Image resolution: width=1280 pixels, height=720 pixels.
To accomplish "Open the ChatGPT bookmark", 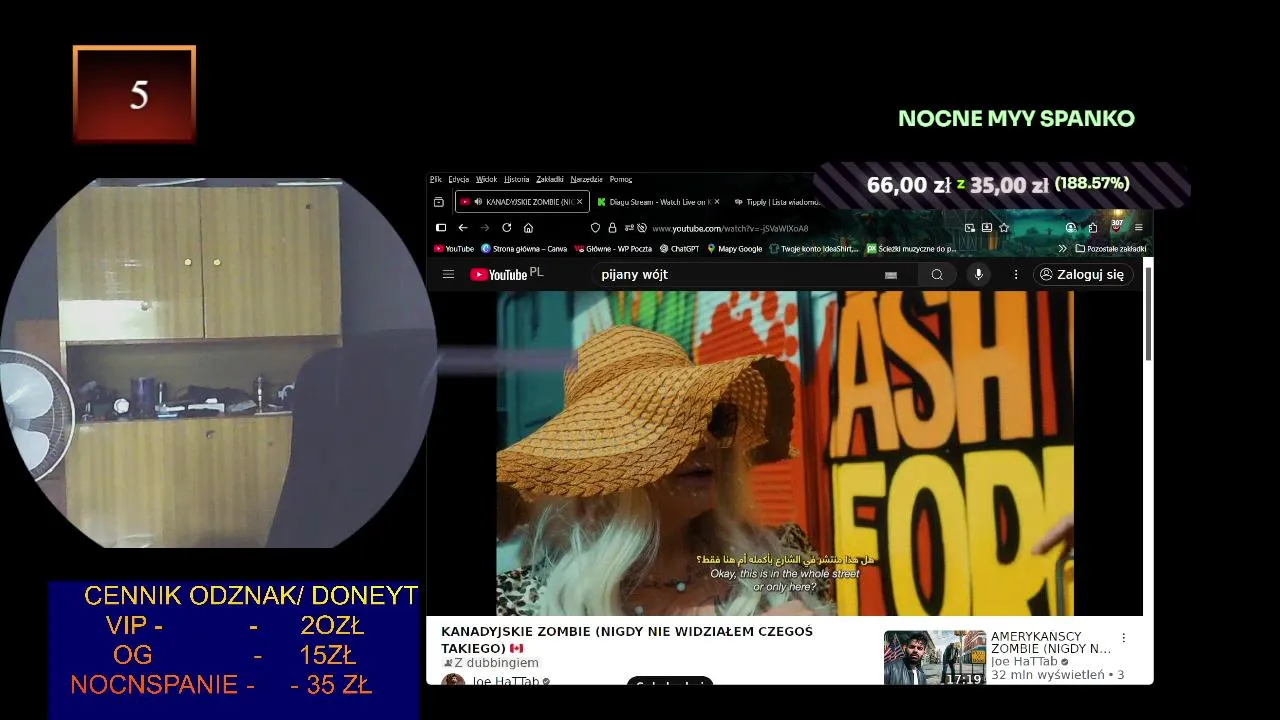I will click(x=679, y=249).
